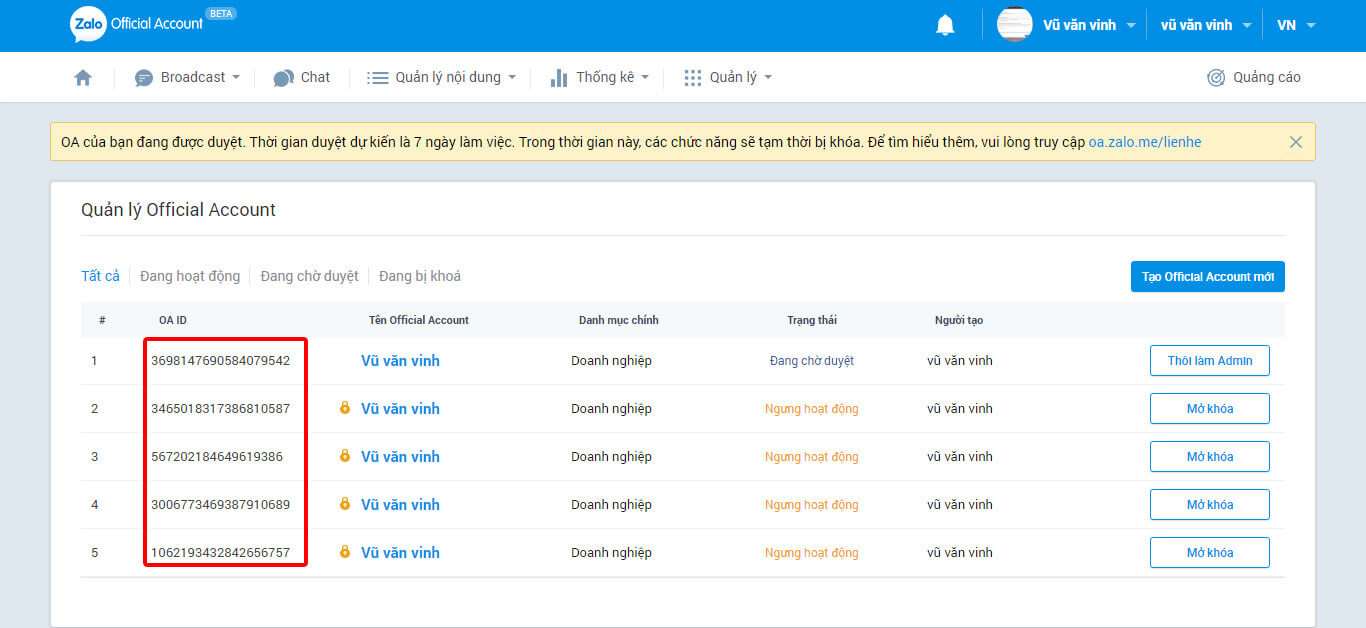The height and width of the screenshot is (628, 1366).
Task: Select the Đang chờ duyệt tab
Action: click(x=309, y=276)
